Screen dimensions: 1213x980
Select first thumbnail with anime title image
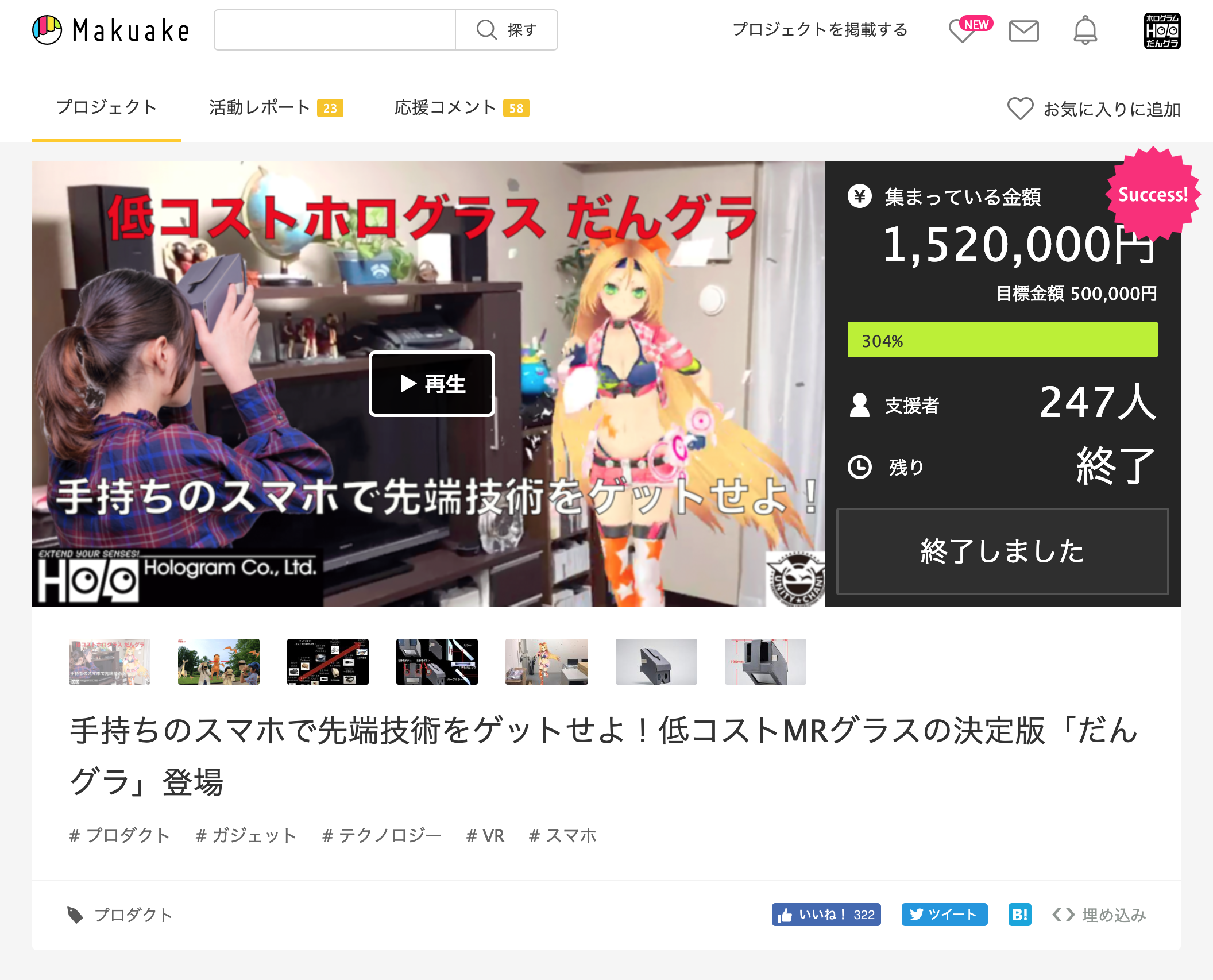coord(110,661)
